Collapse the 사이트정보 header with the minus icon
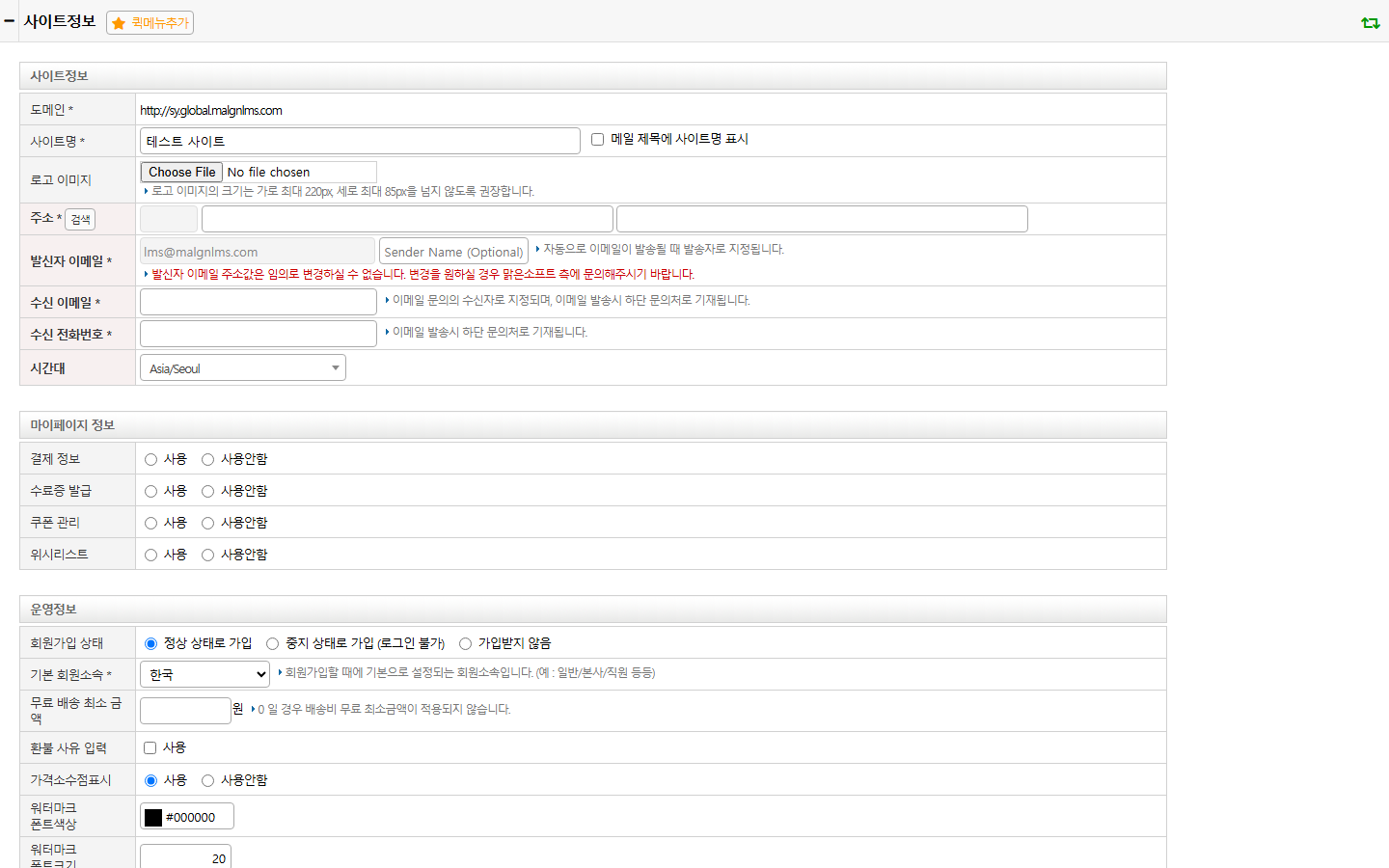The height and width of the screenshot is (868, 1389). pyautogui.click(x=9, y=21)
